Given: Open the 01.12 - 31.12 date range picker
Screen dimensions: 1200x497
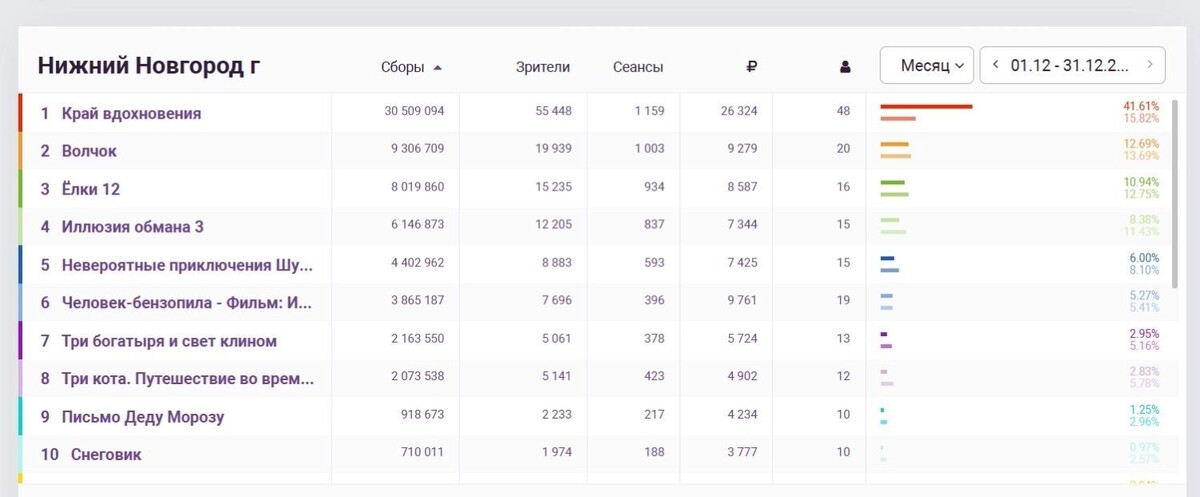Looking at the screenshot, I should point(1069,65).
